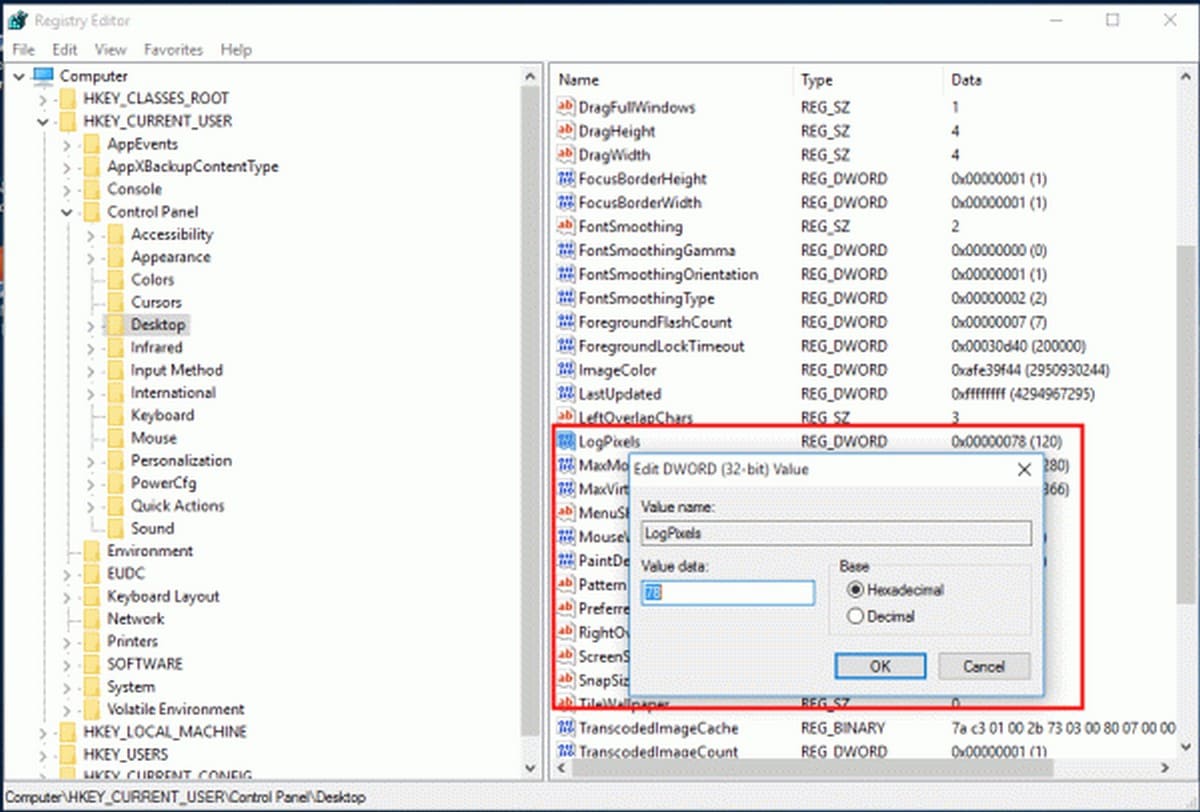Click the DragFullWindows string value icon
This screenshot has height=812, width=1200.
(566, 107)
